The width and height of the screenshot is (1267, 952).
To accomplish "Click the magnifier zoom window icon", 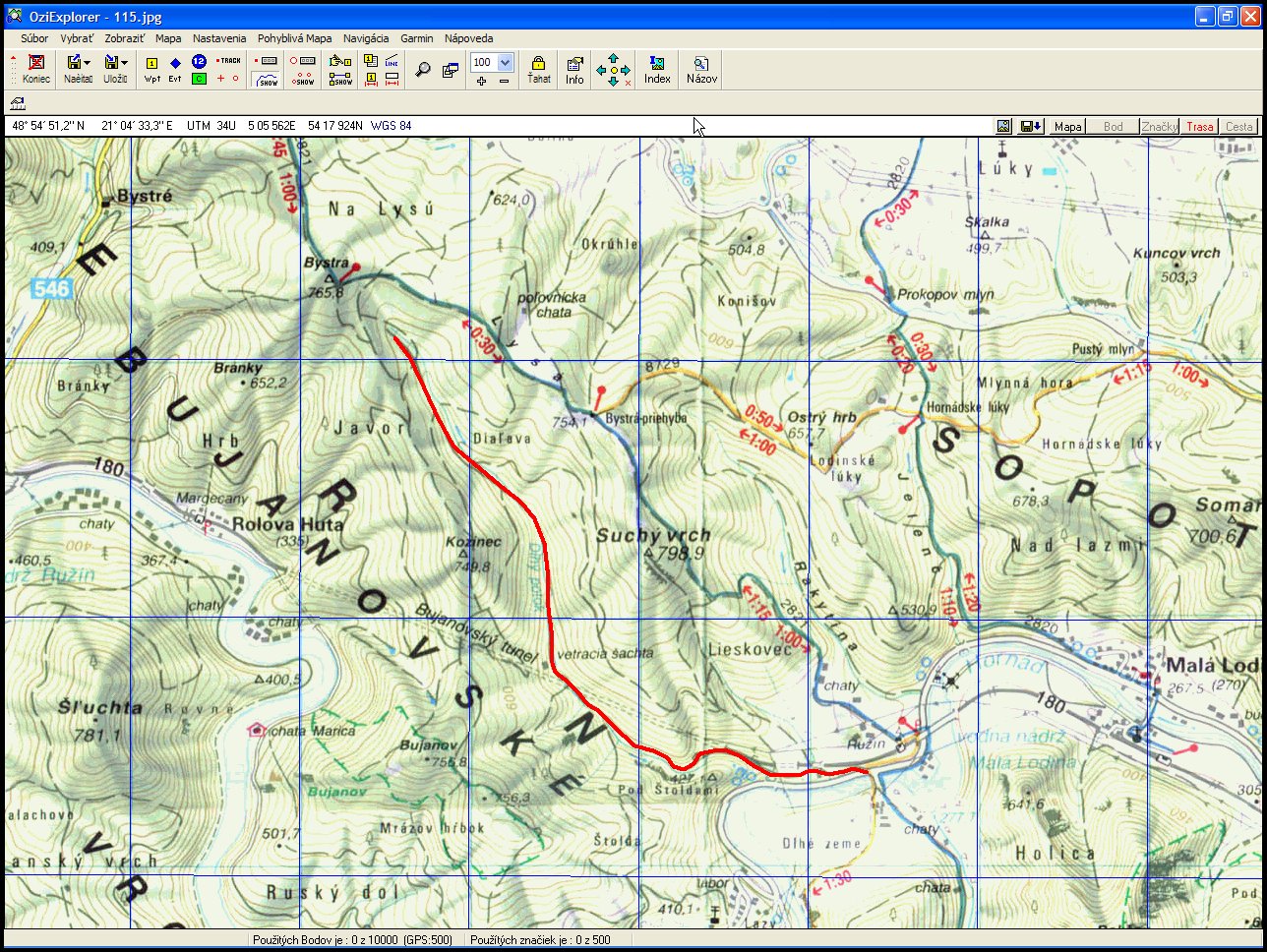I will [x=423, y=70].
